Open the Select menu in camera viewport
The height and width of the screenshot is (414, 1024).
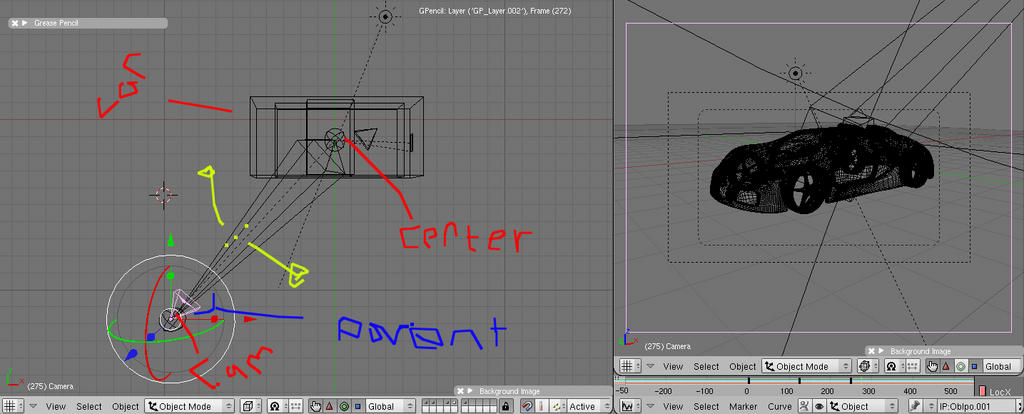[x=706, y=366]
